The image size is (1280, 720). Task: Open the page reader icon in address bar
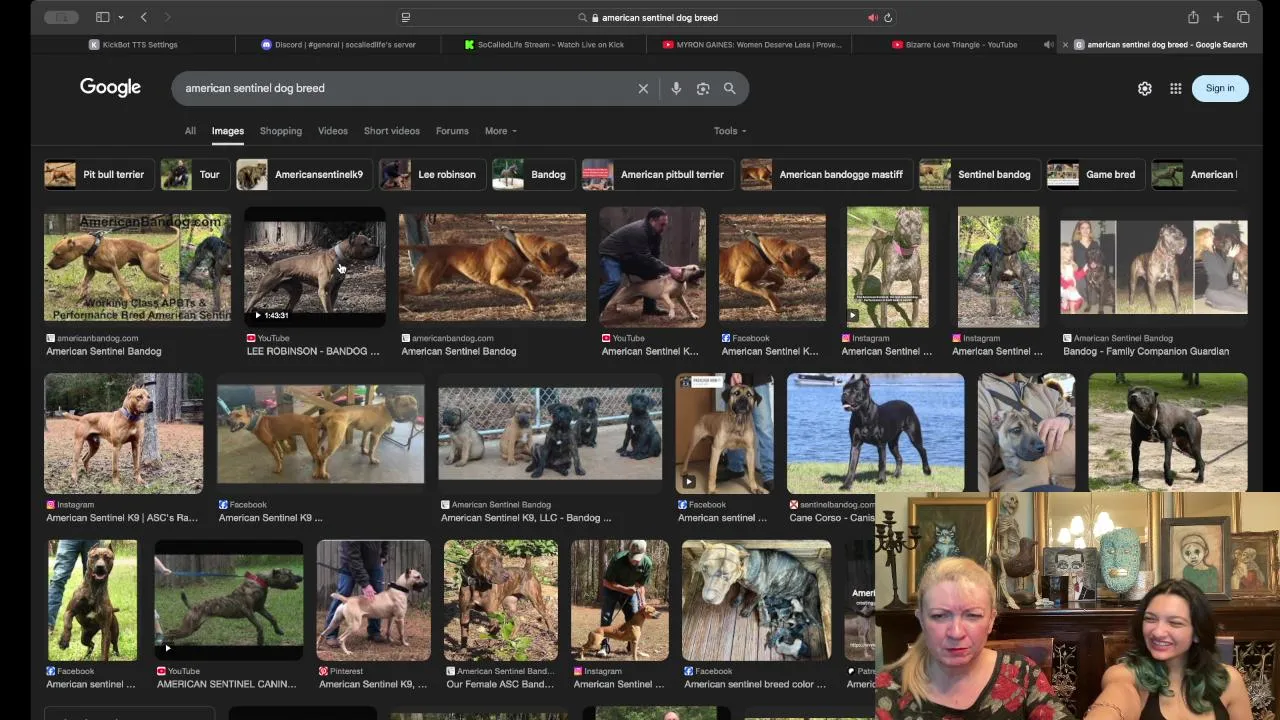coord(405,17)
